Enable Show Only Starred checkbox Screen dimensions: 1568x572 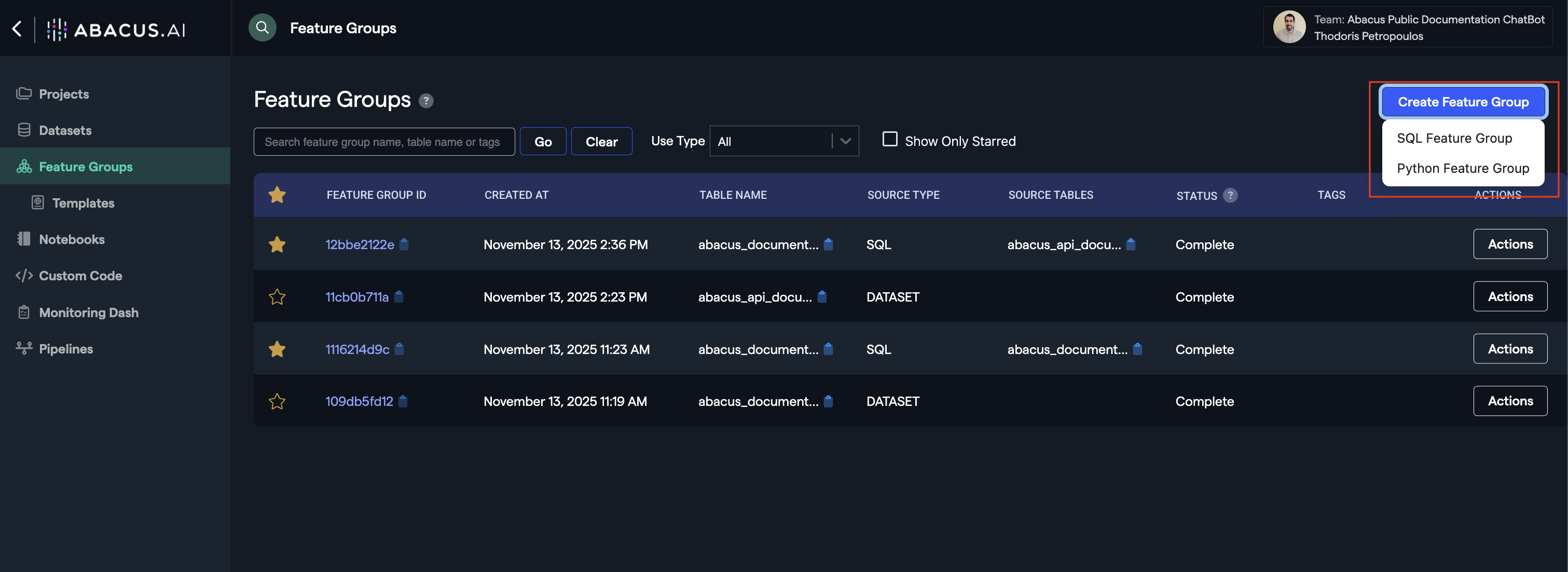click(889, 140)
